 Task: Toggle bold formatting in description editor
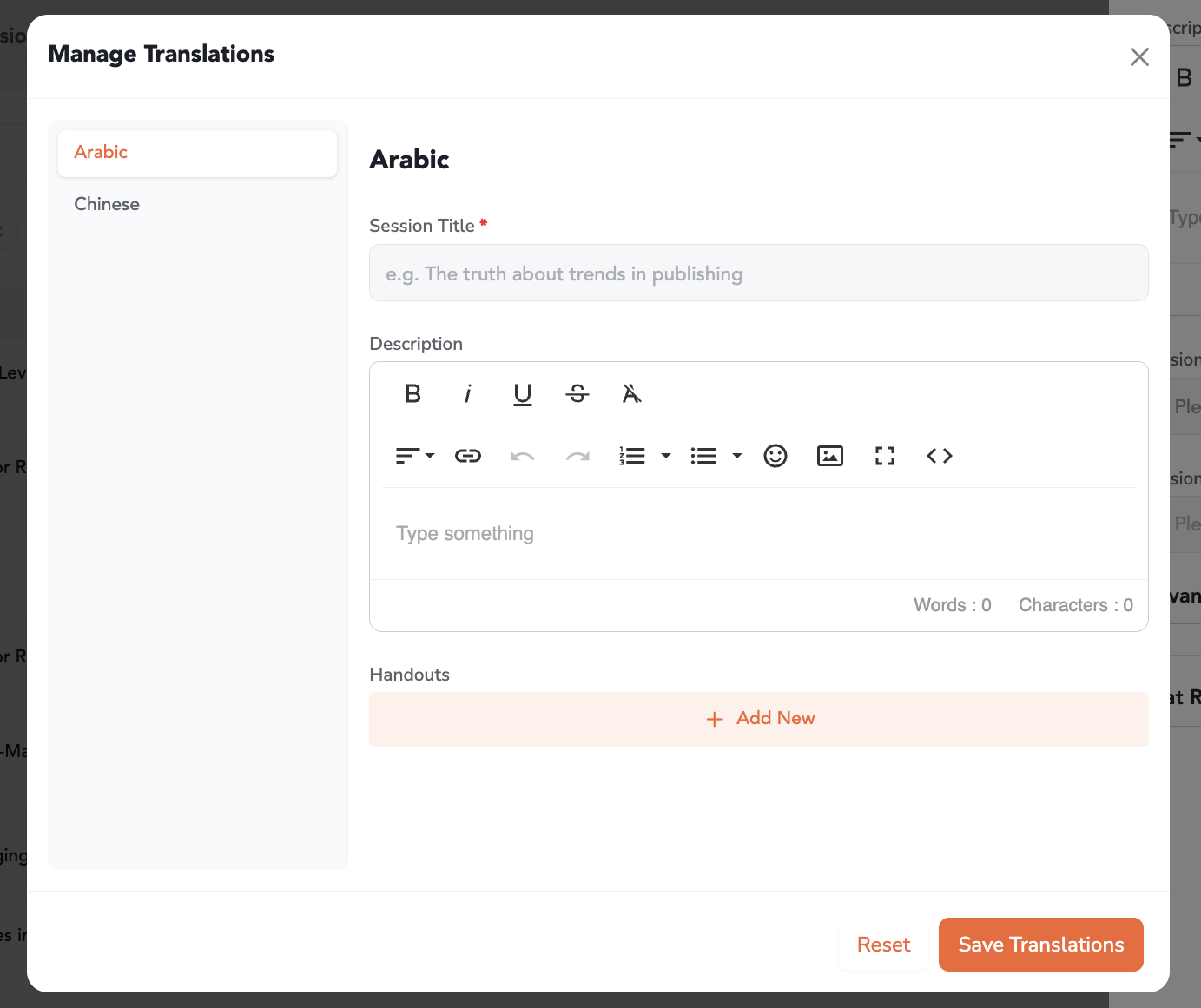(x=413, y=394)
